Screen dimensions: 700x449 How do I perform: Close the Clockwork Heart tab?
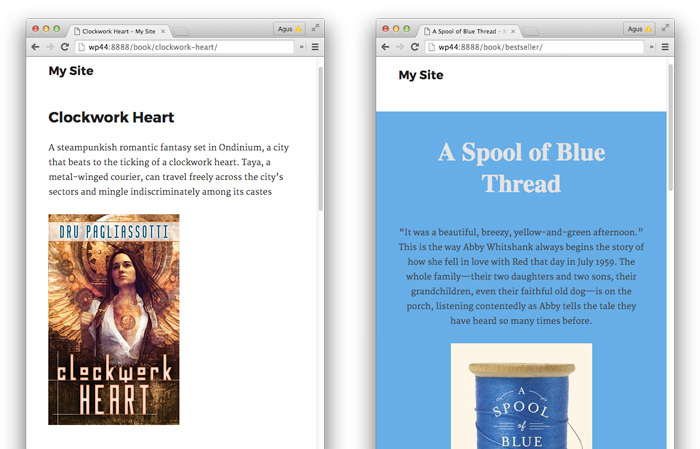click(163, 31)
